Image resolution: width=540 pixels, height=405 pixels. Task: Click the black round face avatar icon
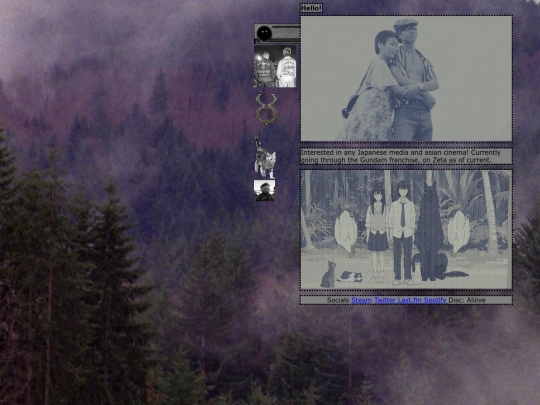[x=264, y=34]
